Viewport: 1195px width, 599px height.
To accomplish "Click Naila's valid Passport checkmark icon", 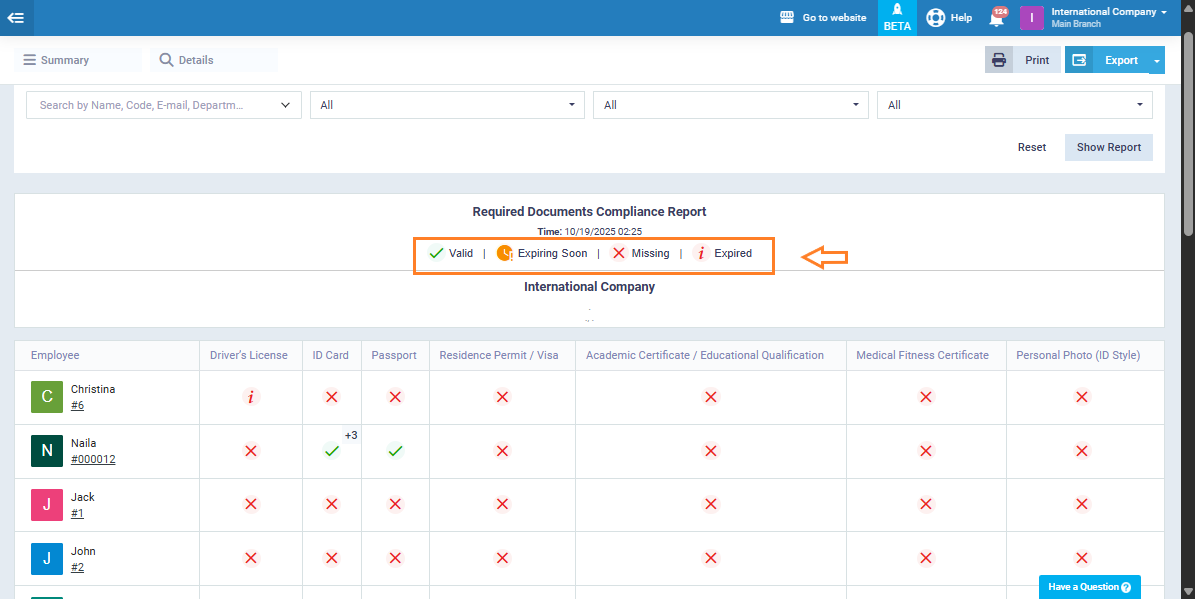I will pos(395,451).
